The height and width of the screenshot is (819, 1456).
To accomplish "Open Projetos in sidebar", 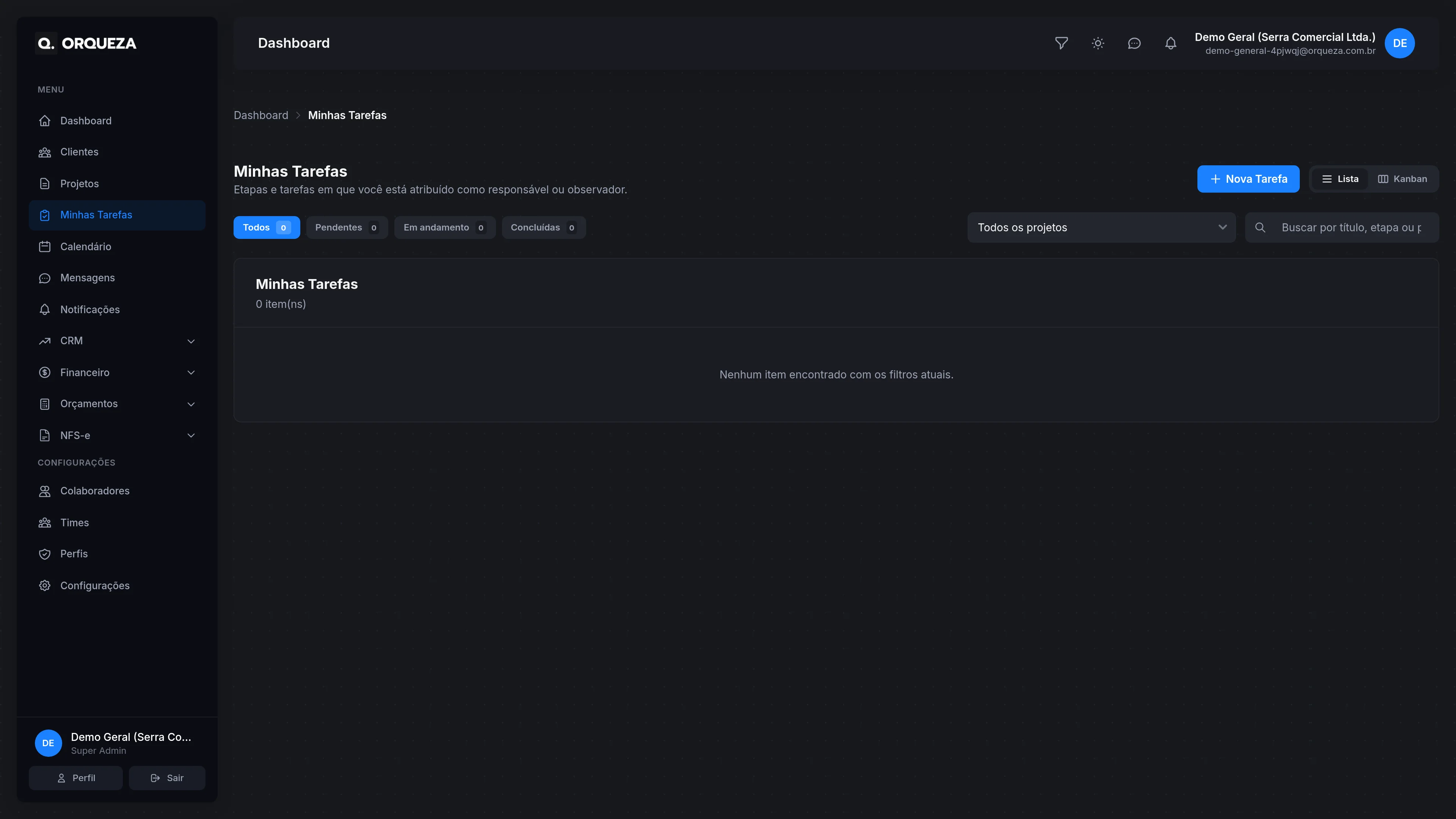I will [x=117, y=184].
